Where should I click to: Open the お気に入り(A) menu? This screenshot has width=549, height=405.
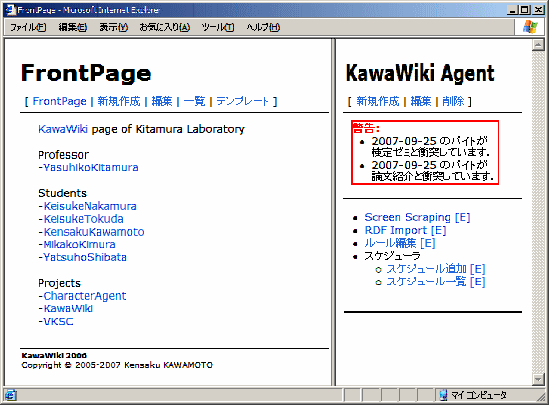pyautogui.click(x=165, y=27)
